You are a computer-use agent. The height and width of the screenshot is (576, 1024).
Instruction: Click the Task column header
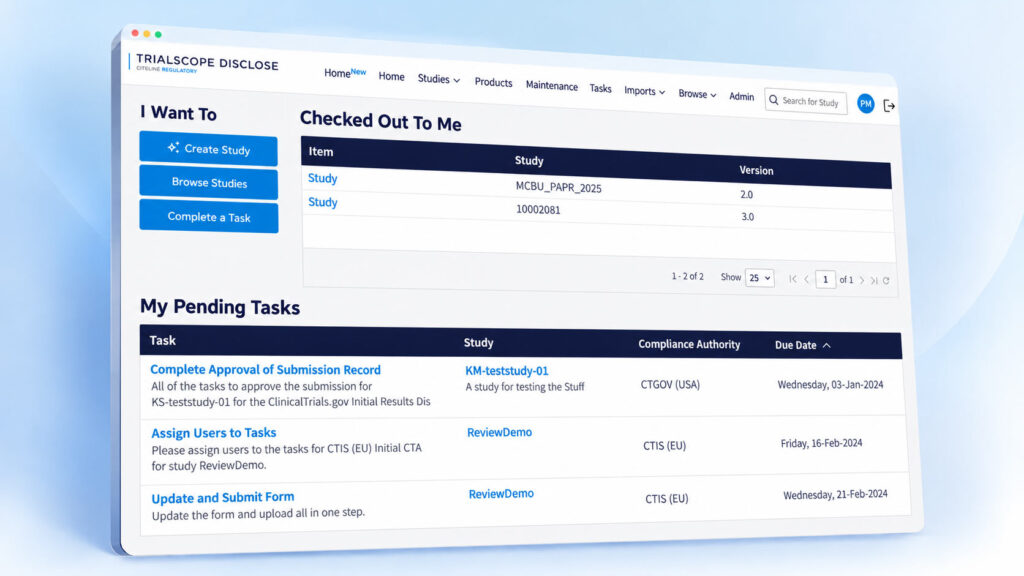[x=163, y=340]
